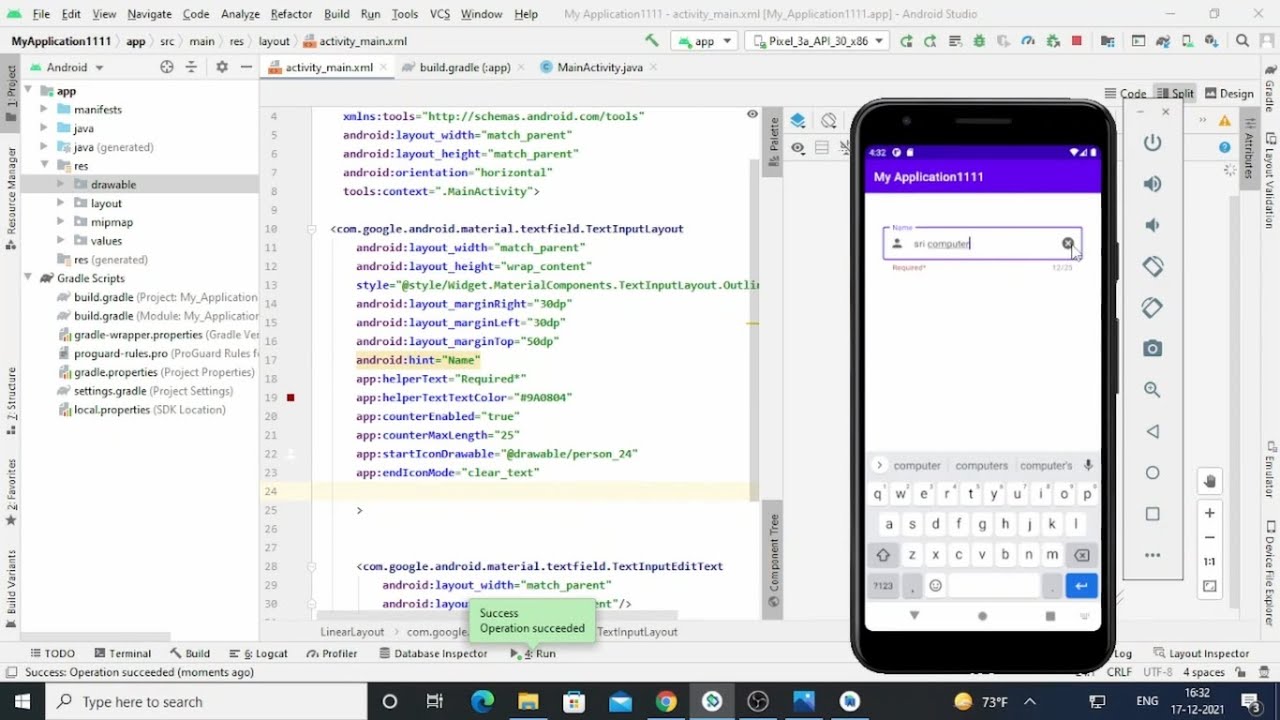The height and width of the screenshot is (720, 1280).
Task: Tap the emoji key on emulator keyboard
Action: (936, 586)
